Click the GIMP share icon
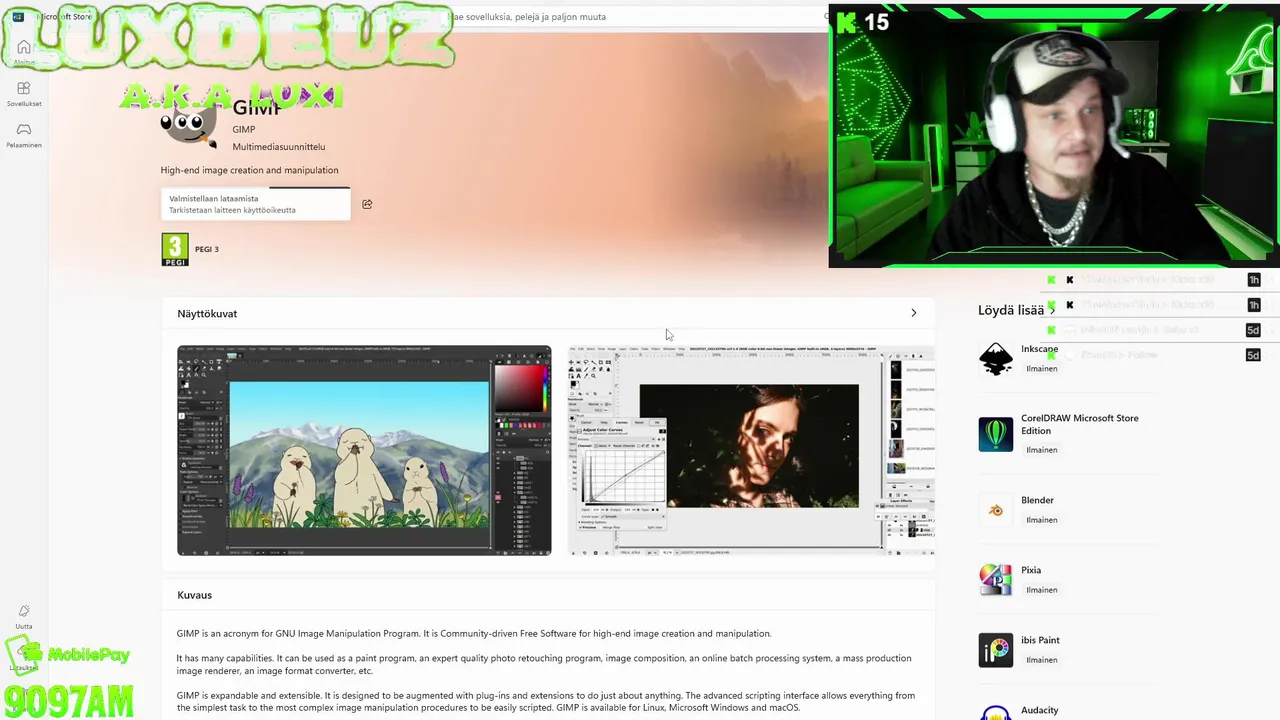Image resolution: width=1280 pixels, height=720 pixels. pyautogui.click(x=367, y=204)
